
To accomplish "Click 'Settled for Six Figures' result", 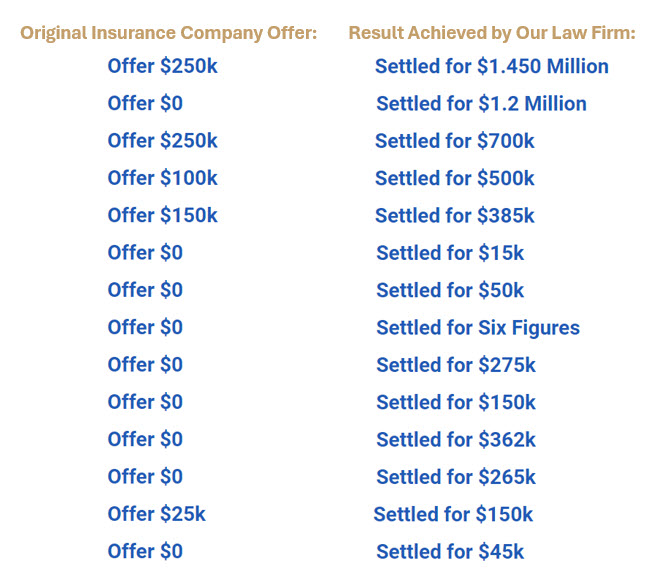I will pos(478,328).
